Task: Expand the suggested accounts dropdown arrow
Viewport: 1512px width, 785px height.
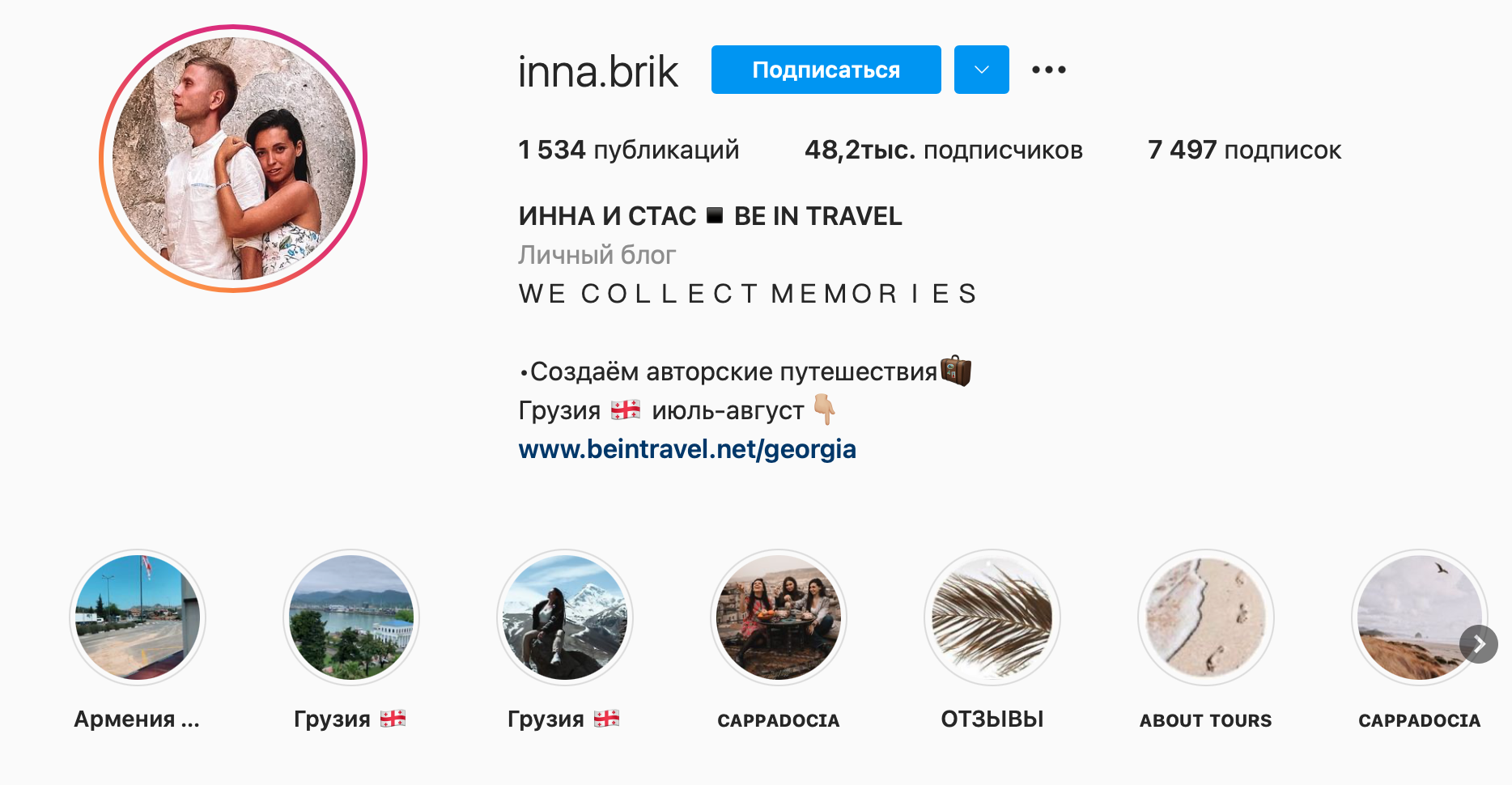Action: tap(981, 70)
